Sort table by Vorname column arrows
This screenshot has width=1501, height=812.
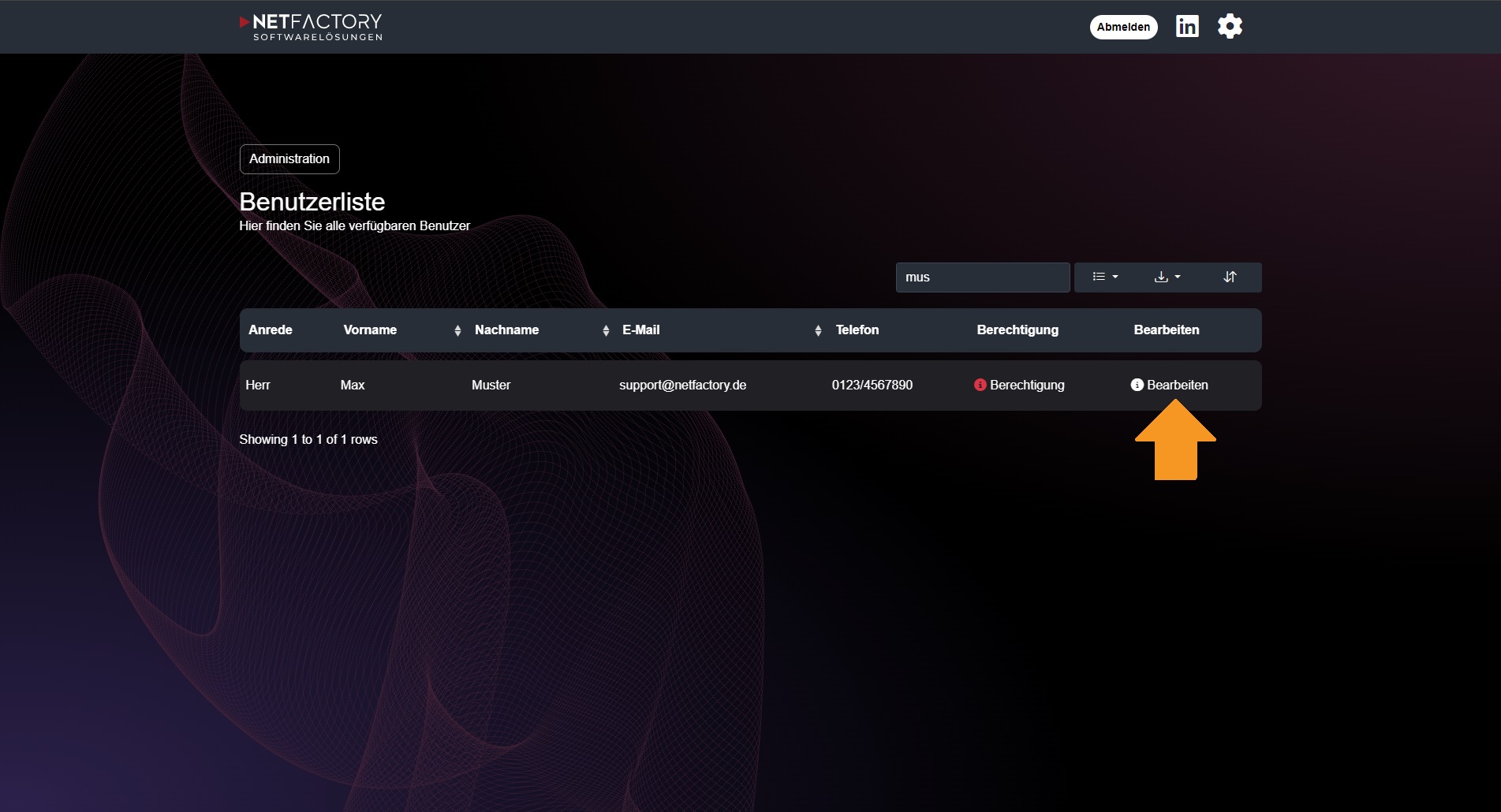[x=457, y=330]
